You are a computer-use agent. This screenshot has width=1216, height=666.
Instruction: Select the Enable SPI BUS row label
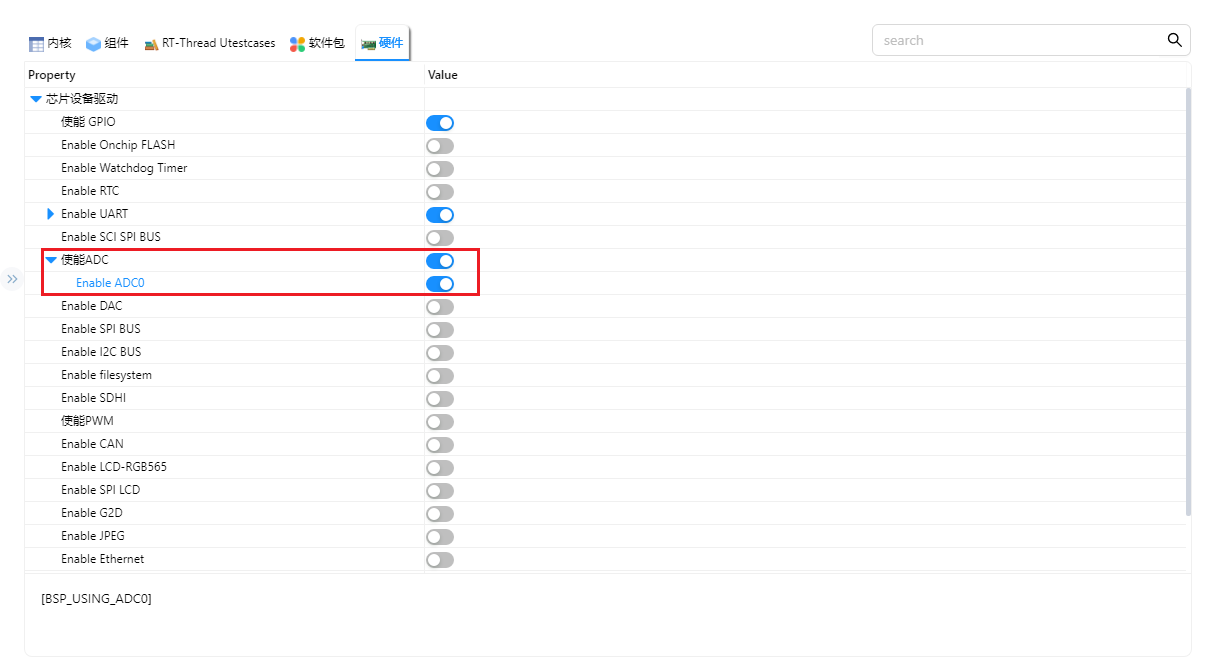point(101,329)
